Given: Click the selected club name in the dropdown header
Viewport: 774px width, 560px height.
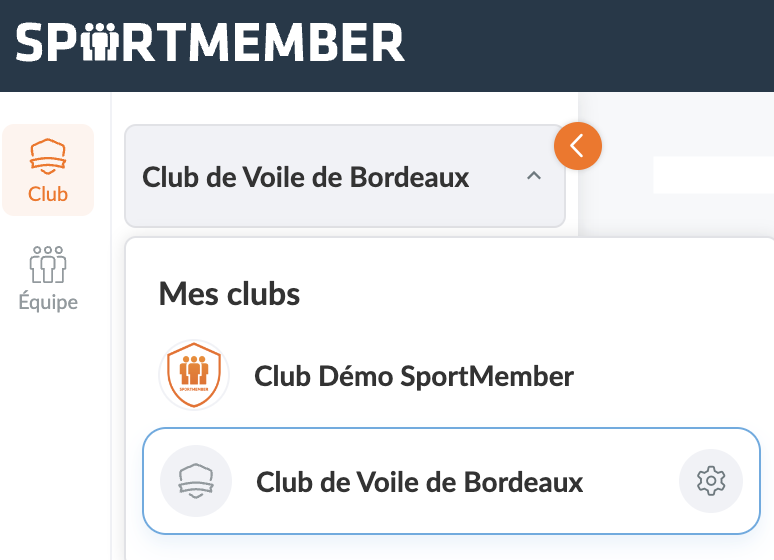Looking at the screenshot, I should [306, 178].
